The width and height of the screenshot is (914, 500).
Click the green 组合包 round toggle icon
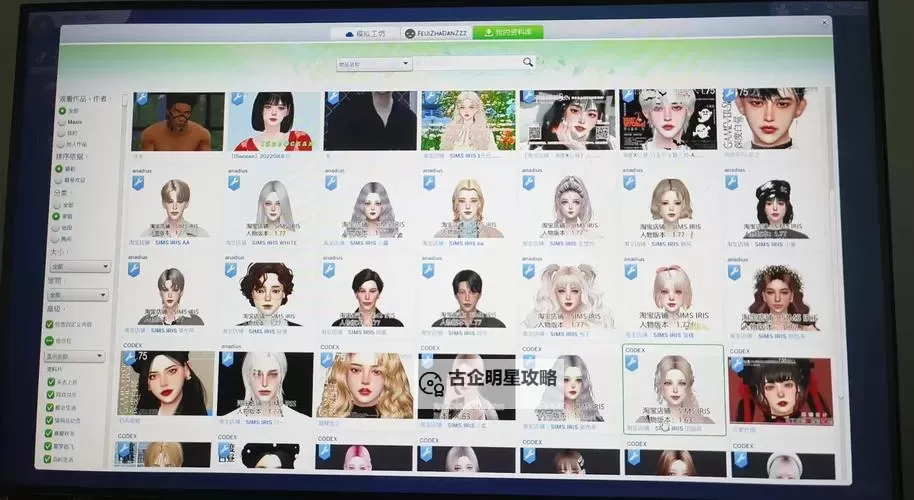click(x=50, y=340)
